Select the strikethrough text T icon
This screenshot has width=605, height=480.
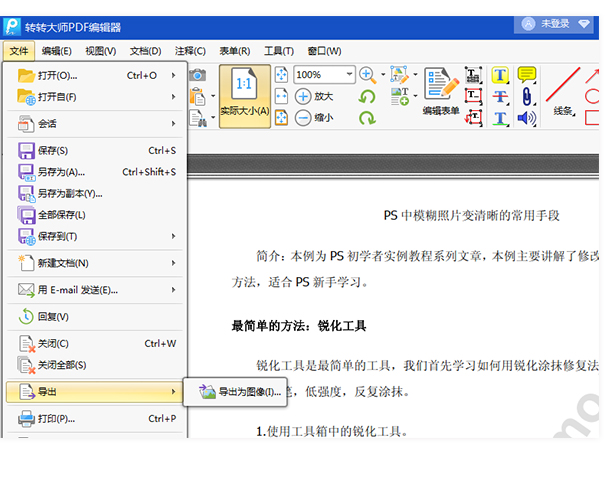tap(500, 96)
